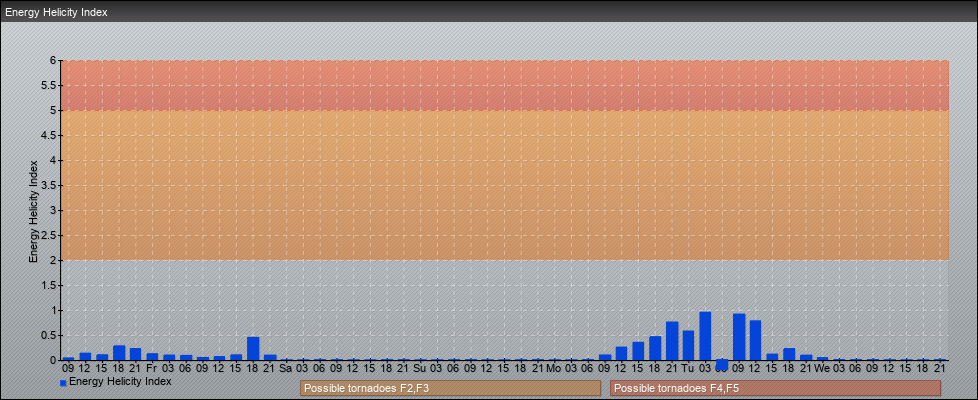This screenshot has height=400, width=978.
Task: Click the Possible tornadoes F2,F3 legend box
Action: click(x=449, y=388)
